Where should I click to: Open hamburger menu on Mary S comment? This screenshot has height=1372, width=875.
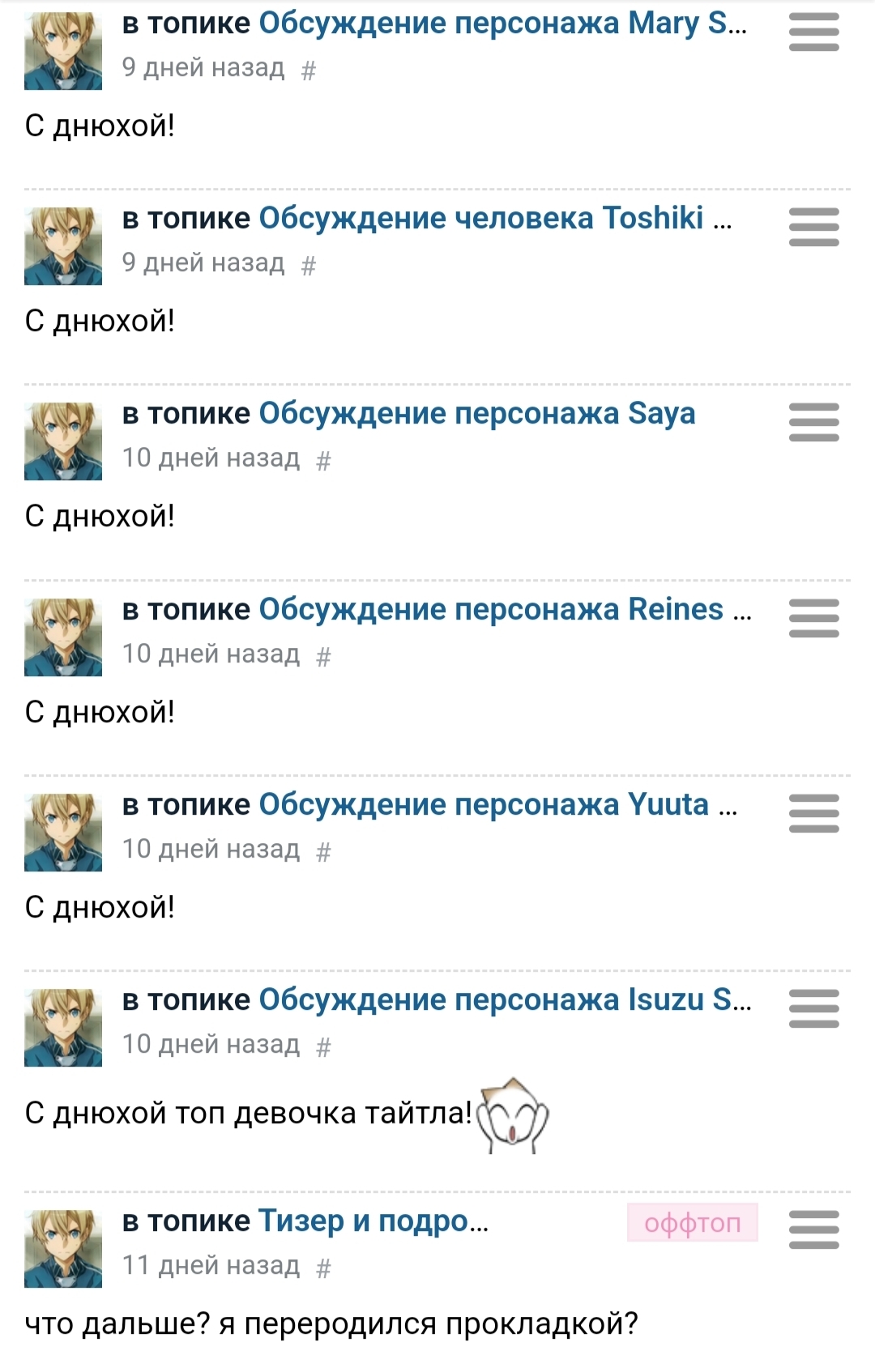tap(813, 32)
